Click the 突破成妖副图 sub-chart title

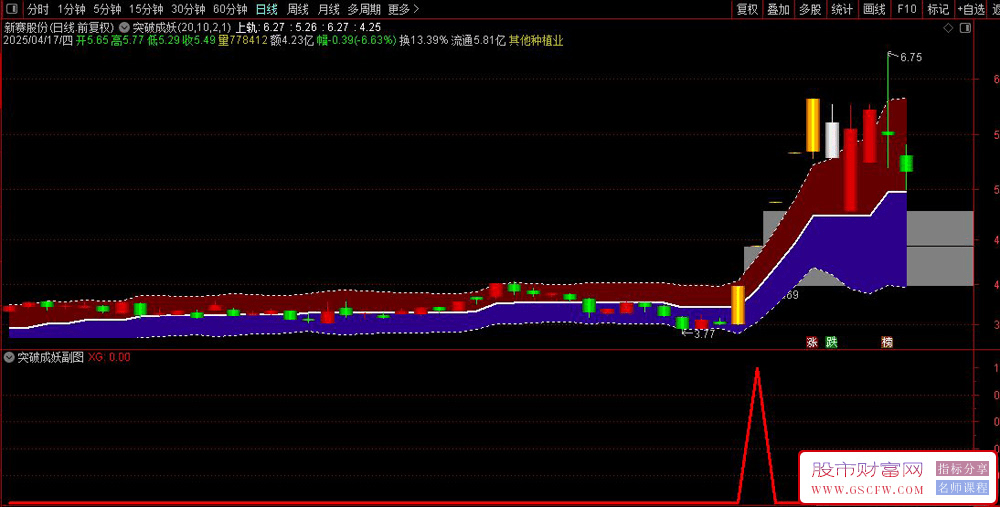(x=50, y=358)
